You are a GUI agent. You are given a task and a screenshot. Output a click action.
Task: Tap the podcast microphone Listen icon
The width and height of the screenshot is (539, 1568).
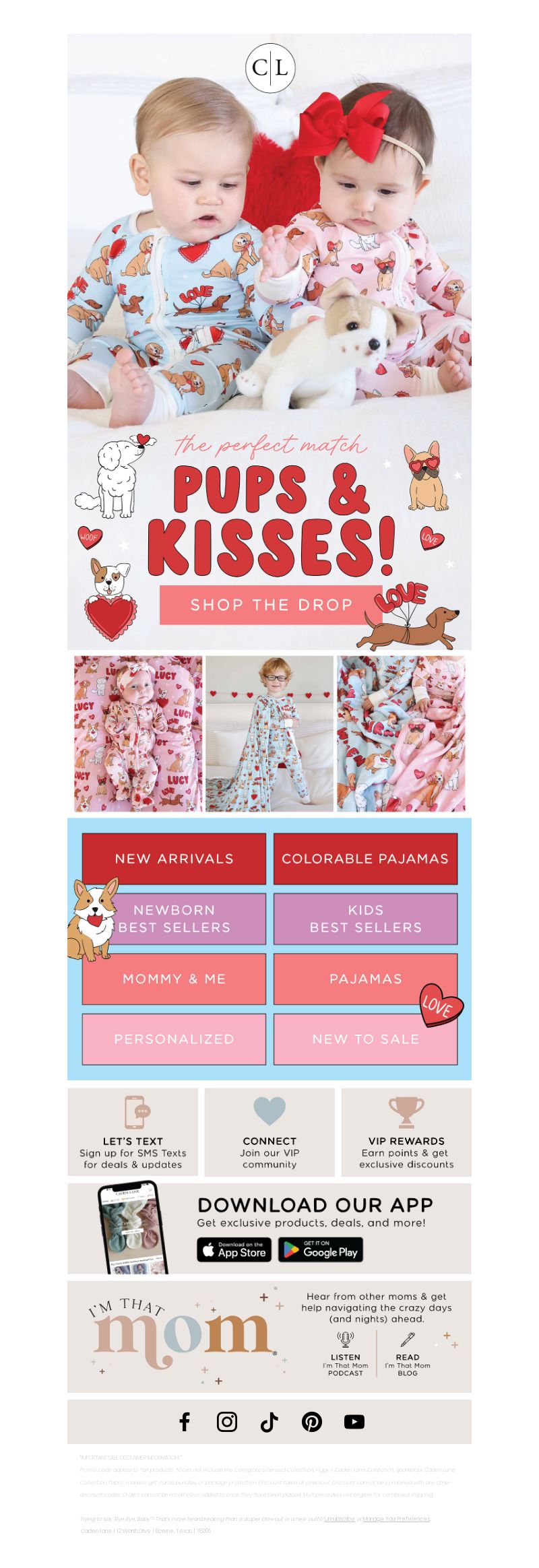coord(345,1338)
